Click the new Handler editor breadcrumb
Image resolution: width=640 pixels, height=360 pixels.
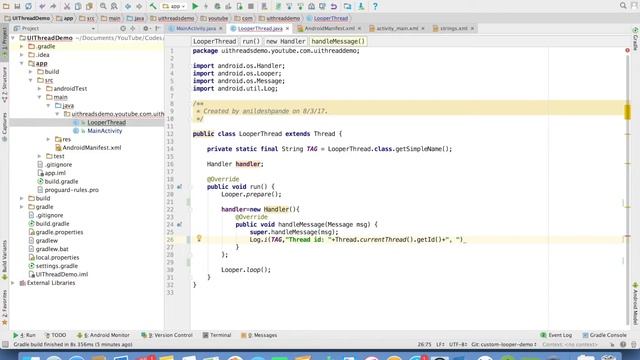tap(285, 41)
